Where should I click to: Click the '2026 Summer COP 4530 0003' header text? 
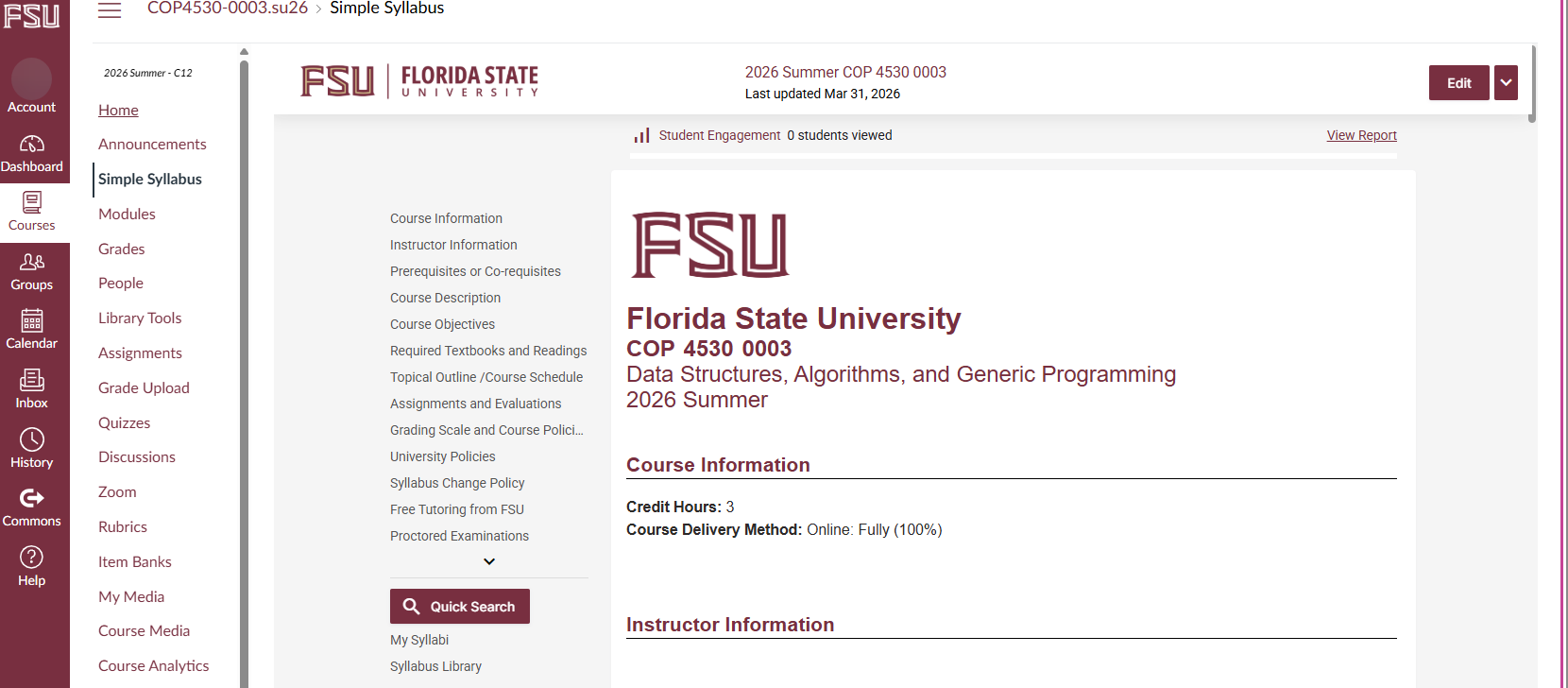coord(845,72)
